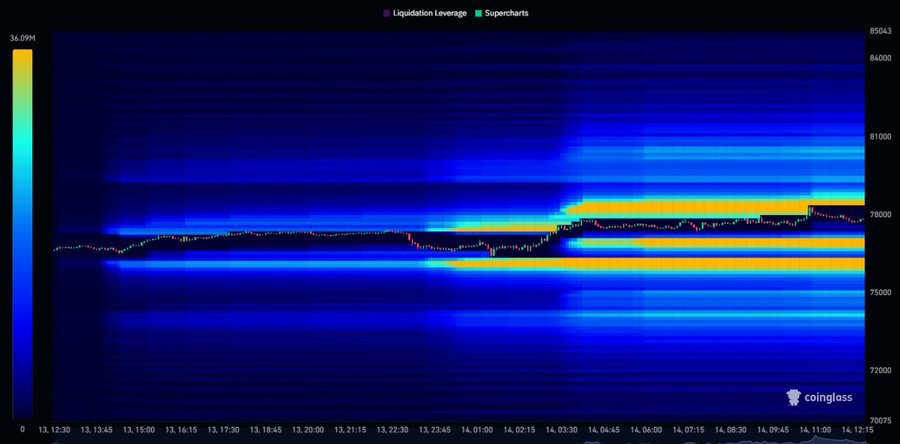
Task: Click the 14, 12:15 time label
Action: tap(857, 430)
